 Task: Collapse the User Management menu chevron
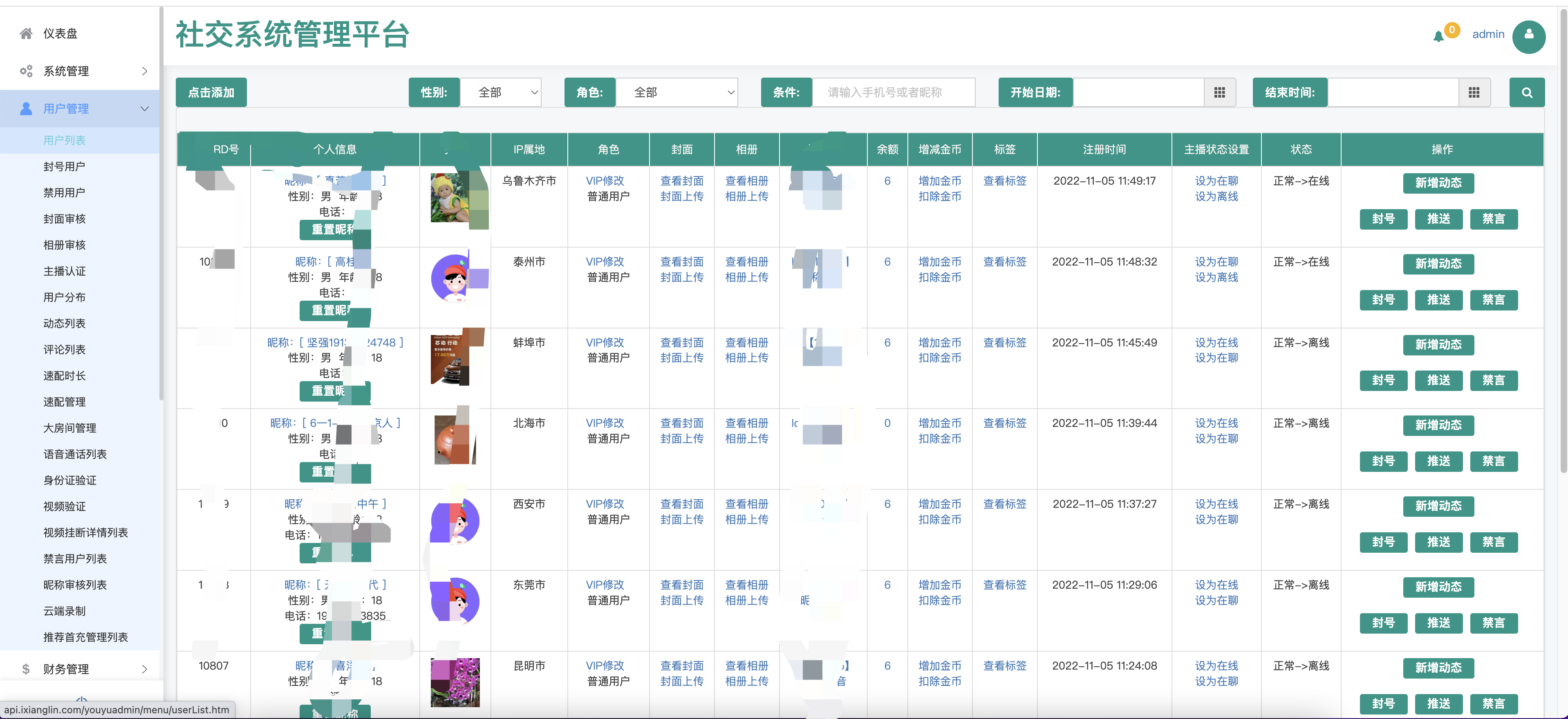144,109
